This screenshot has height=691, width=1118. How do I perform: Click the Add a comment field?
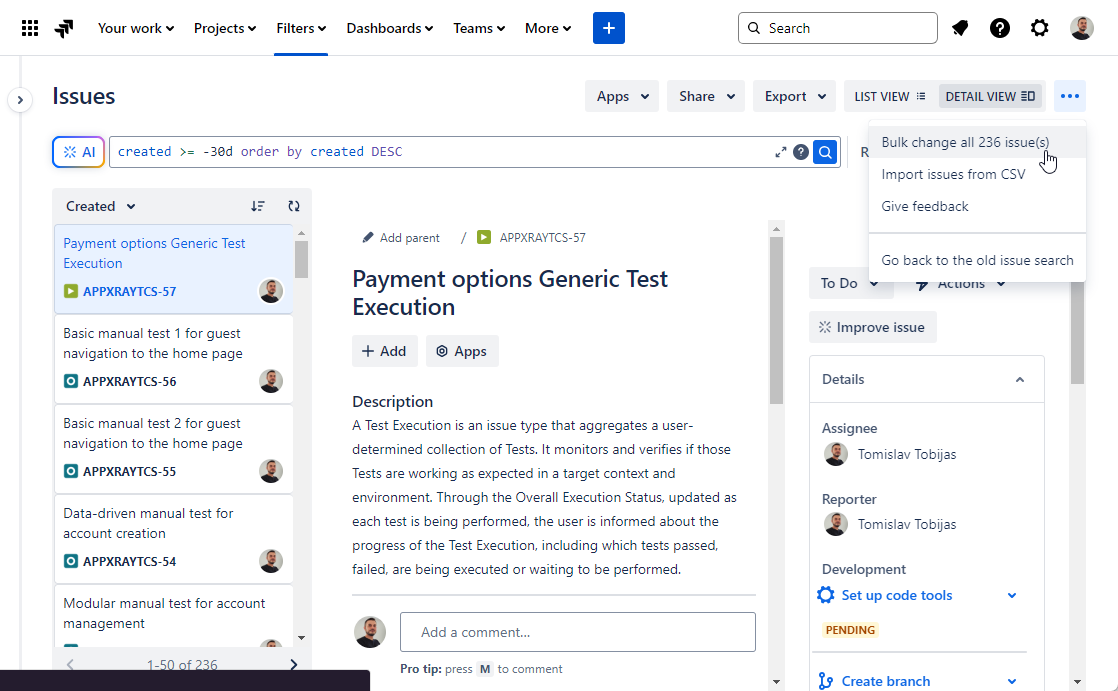(x=578, y=631)
